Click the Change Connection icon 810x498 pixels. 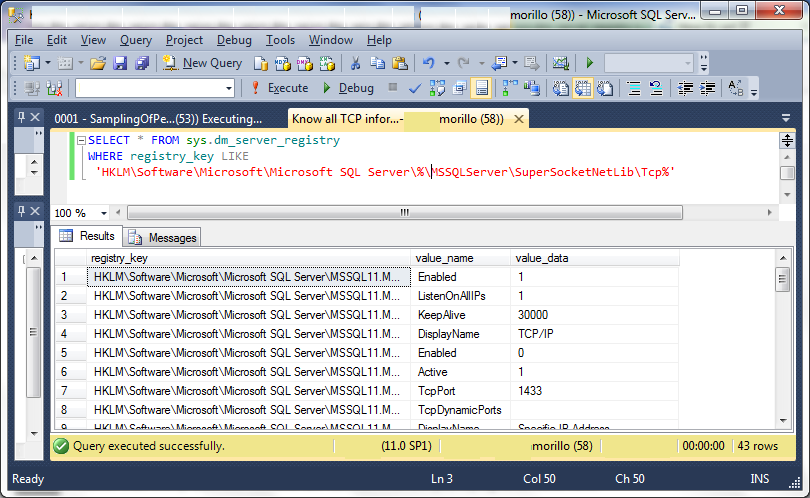[x=54, y=88]
